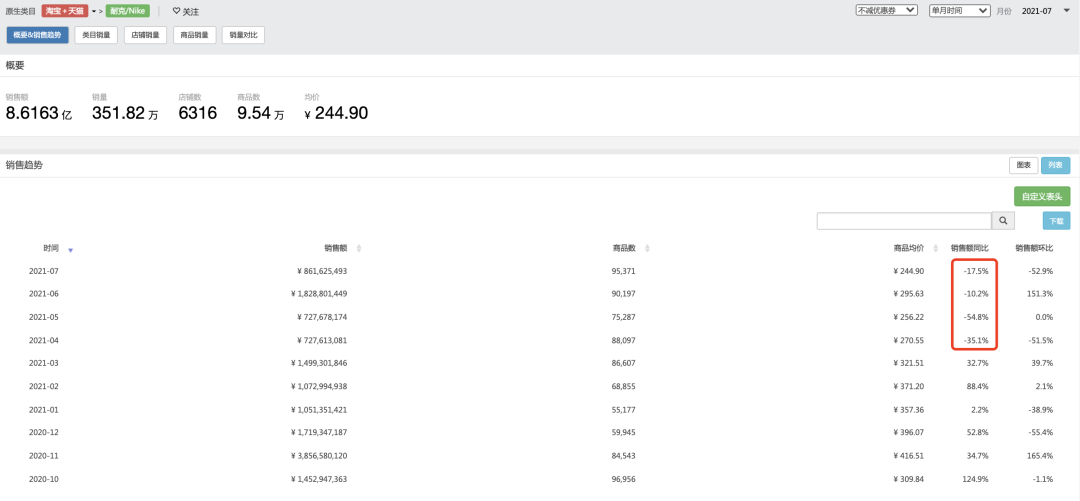Expand the 单月时间 dropdown

tap(959, 10)
